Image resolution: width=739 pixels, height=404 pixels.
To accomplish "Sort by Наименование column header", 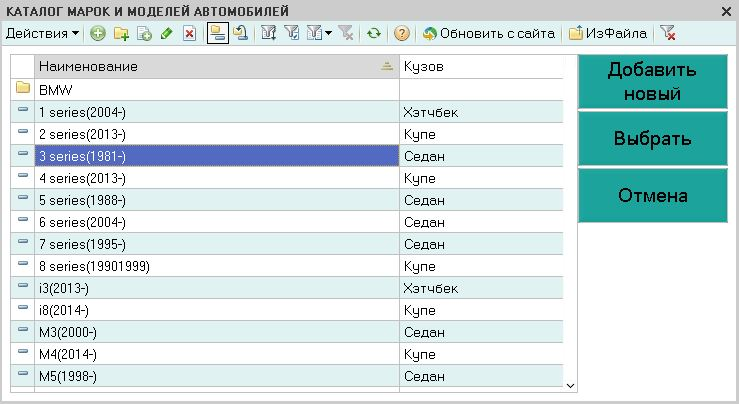I will pyautogui.click(x=217, y=66).
